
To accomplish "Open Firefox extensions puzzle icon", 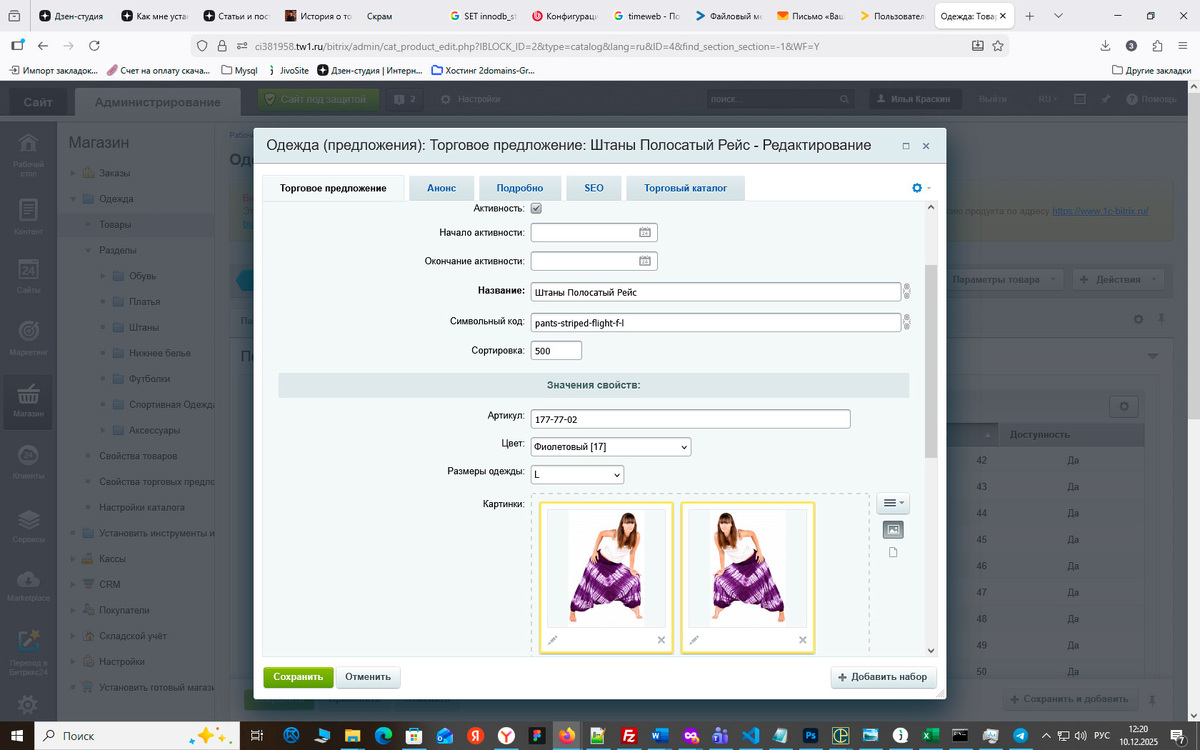I will [1156, 46].
